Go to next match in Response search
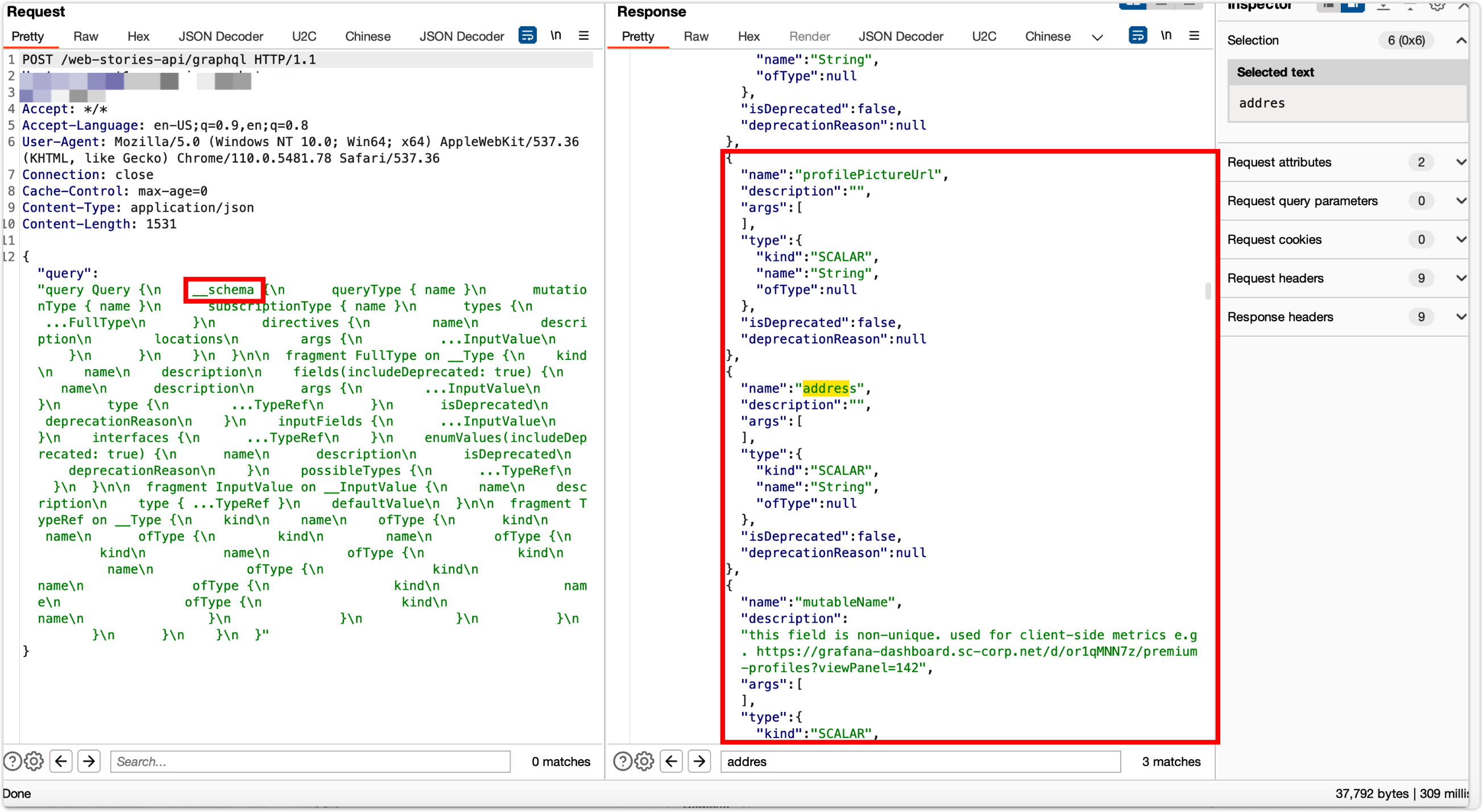 point(699,761)
